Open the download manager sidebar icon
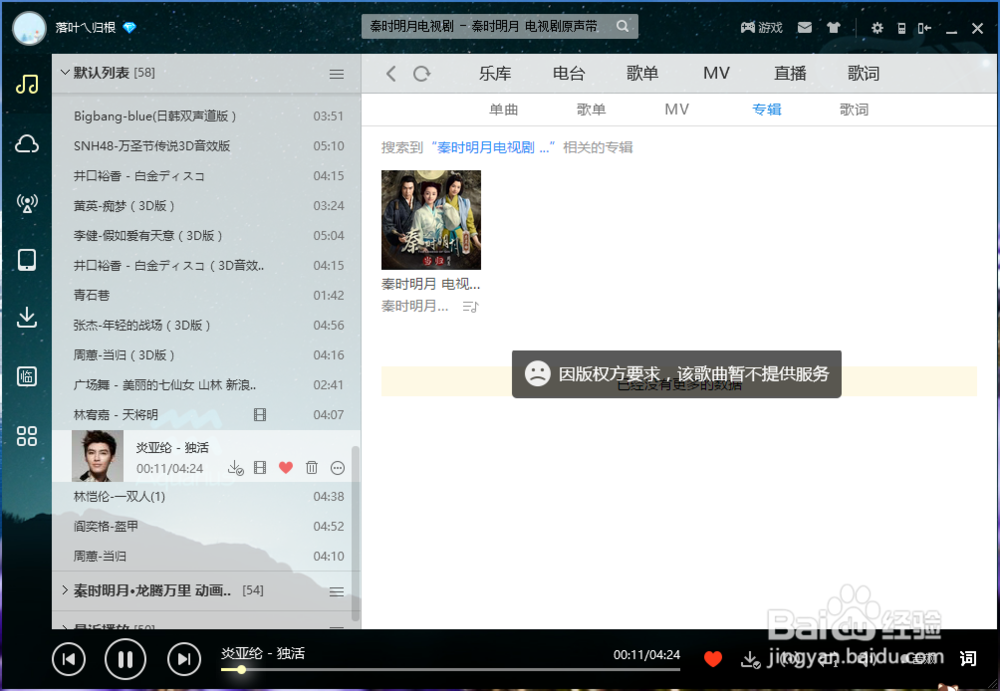This screenshot has height=691, width=1000. (x=27, y=317)
